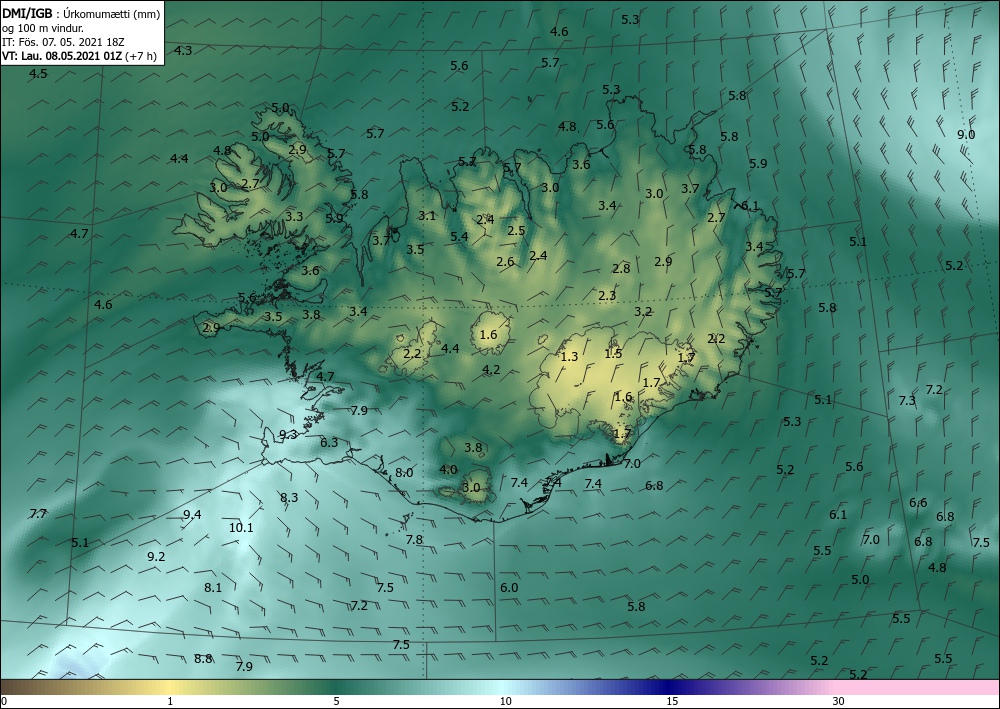Click the 1.3 value on the glacier

[x=569, y=357]
